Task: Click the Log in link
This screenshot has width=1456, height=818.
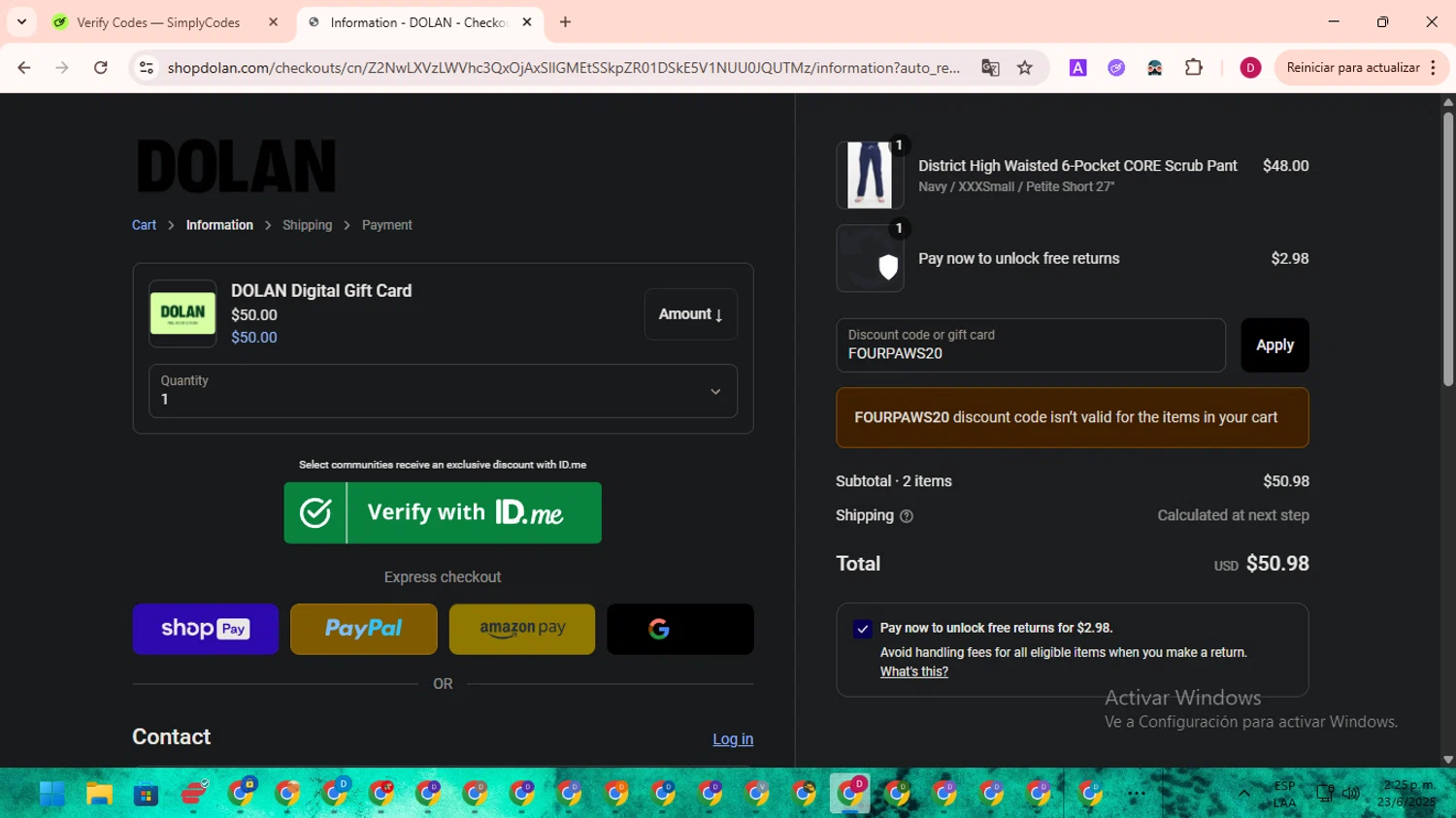Action: point(733,739)
